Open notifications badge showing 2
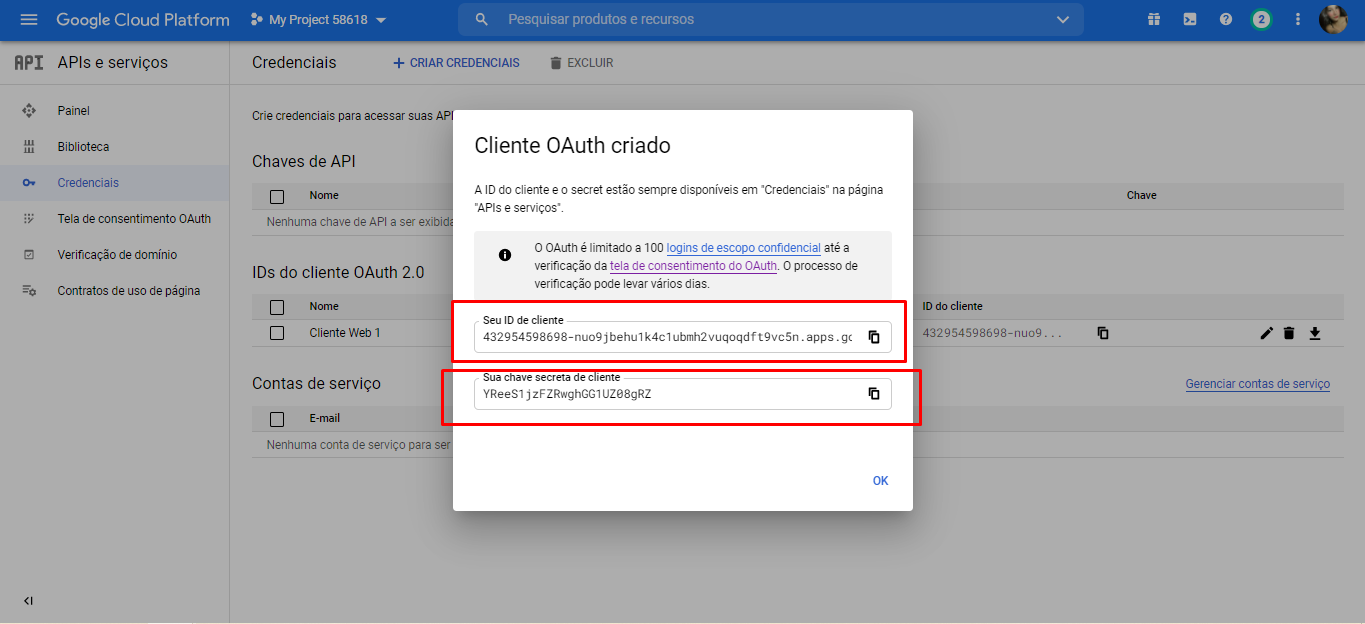Image resolution: width=1365 pixels, height=624 pixels. pyautogui.click(x=1262, y=19)
